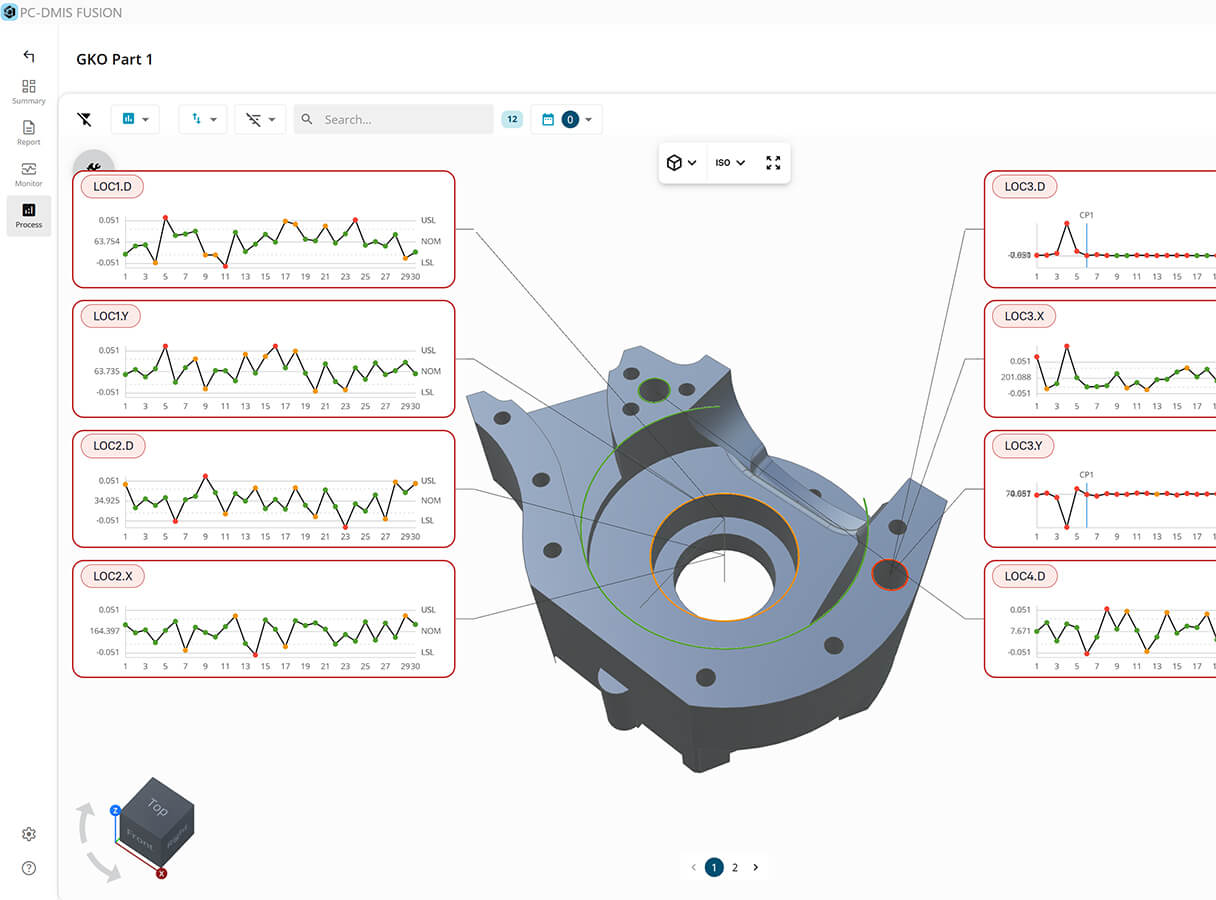Select the LOC1.D chart label
The image size is (1216, 900).
coord(113,186)
